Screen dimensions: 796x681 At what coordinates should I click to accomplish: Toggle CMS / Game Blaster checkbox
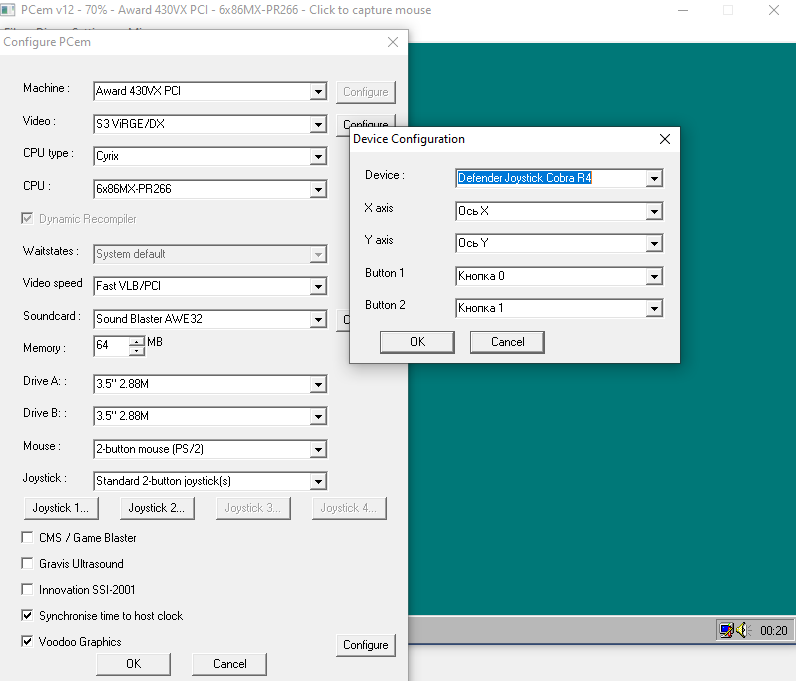pyautogui.click(x=27, y=537)
